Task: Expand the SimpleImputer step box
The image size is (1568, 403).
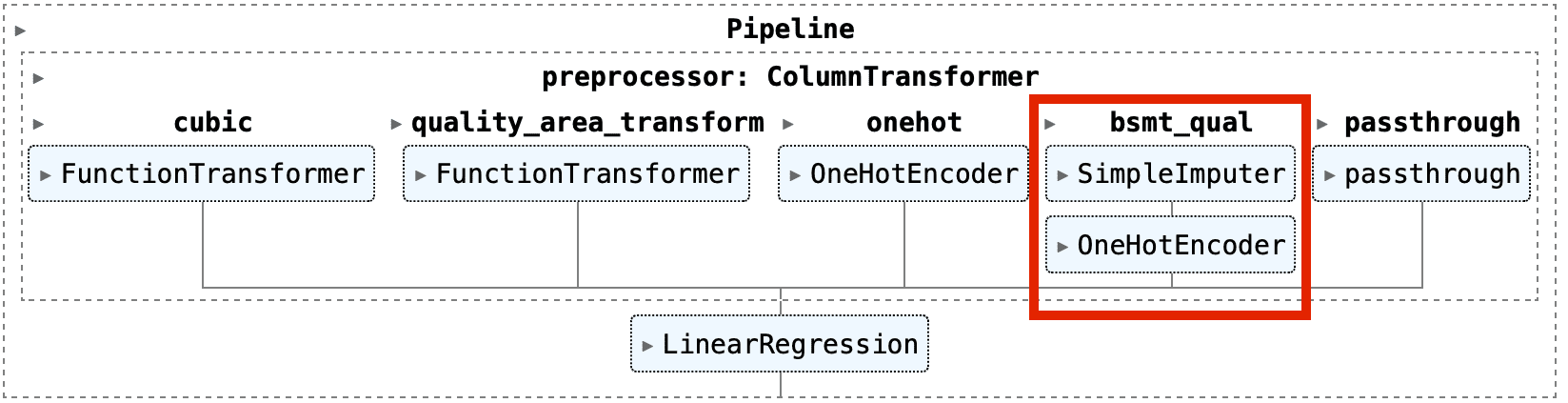Action: pos(1171,173)
